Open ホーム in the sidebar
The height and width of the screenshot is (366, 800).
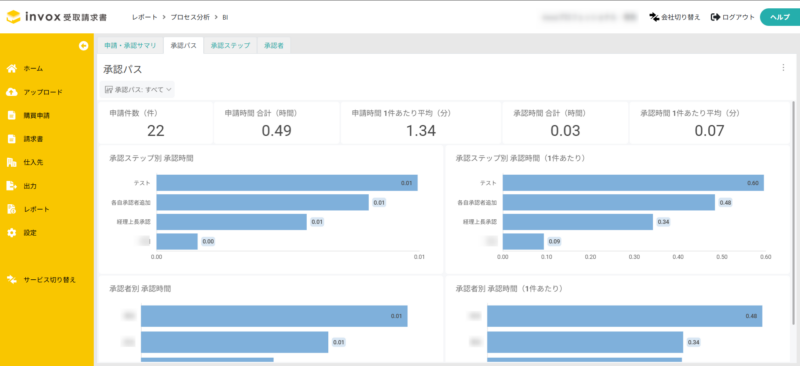click(33, 68)
